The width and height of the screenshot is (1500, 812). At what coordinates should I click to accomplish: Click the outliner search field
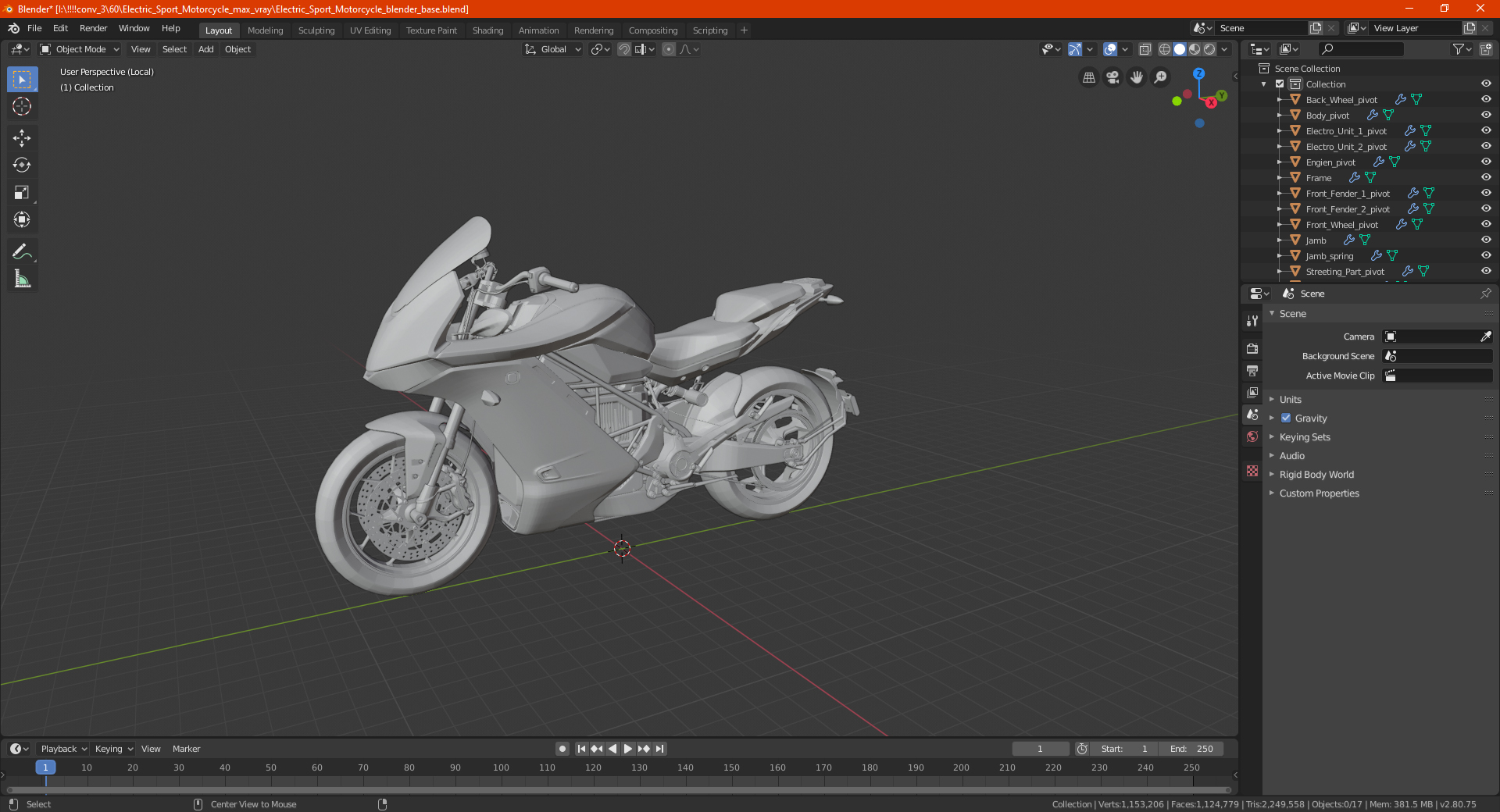point(1361,49)
